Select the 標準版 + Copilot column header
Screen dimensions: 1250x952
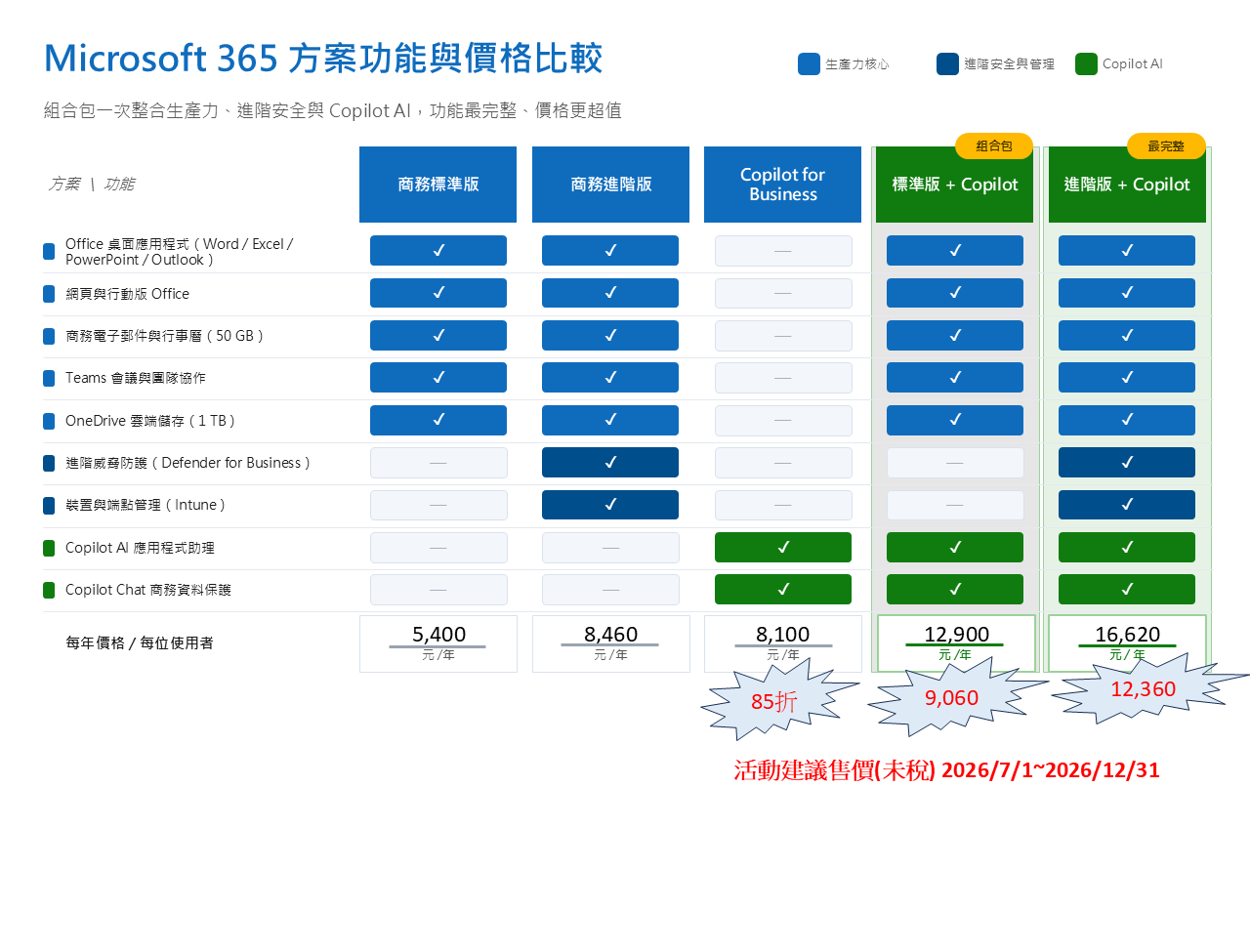tap(954, 185)
